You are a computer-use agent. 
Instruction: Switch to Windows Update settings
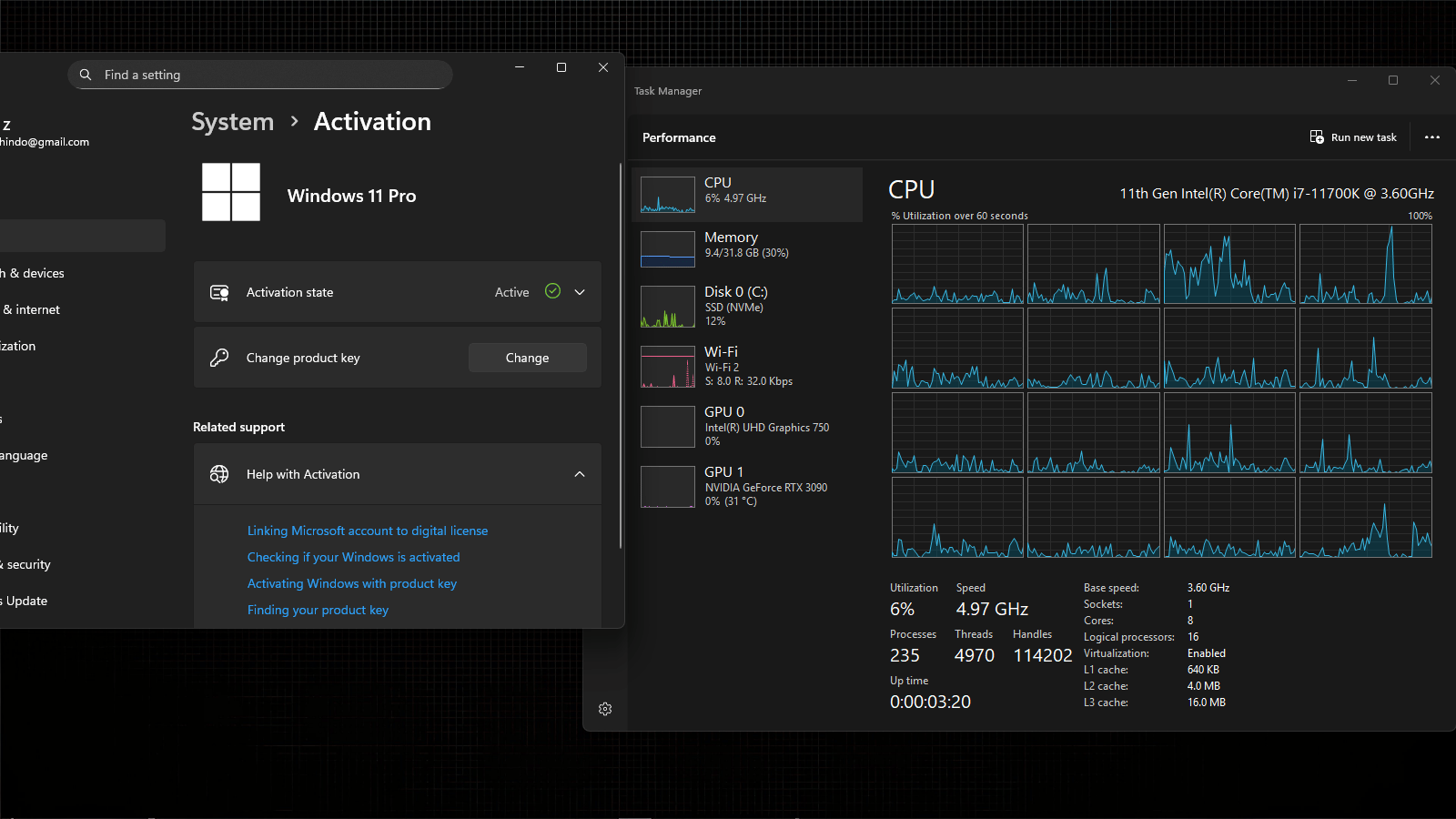(25, 601)
